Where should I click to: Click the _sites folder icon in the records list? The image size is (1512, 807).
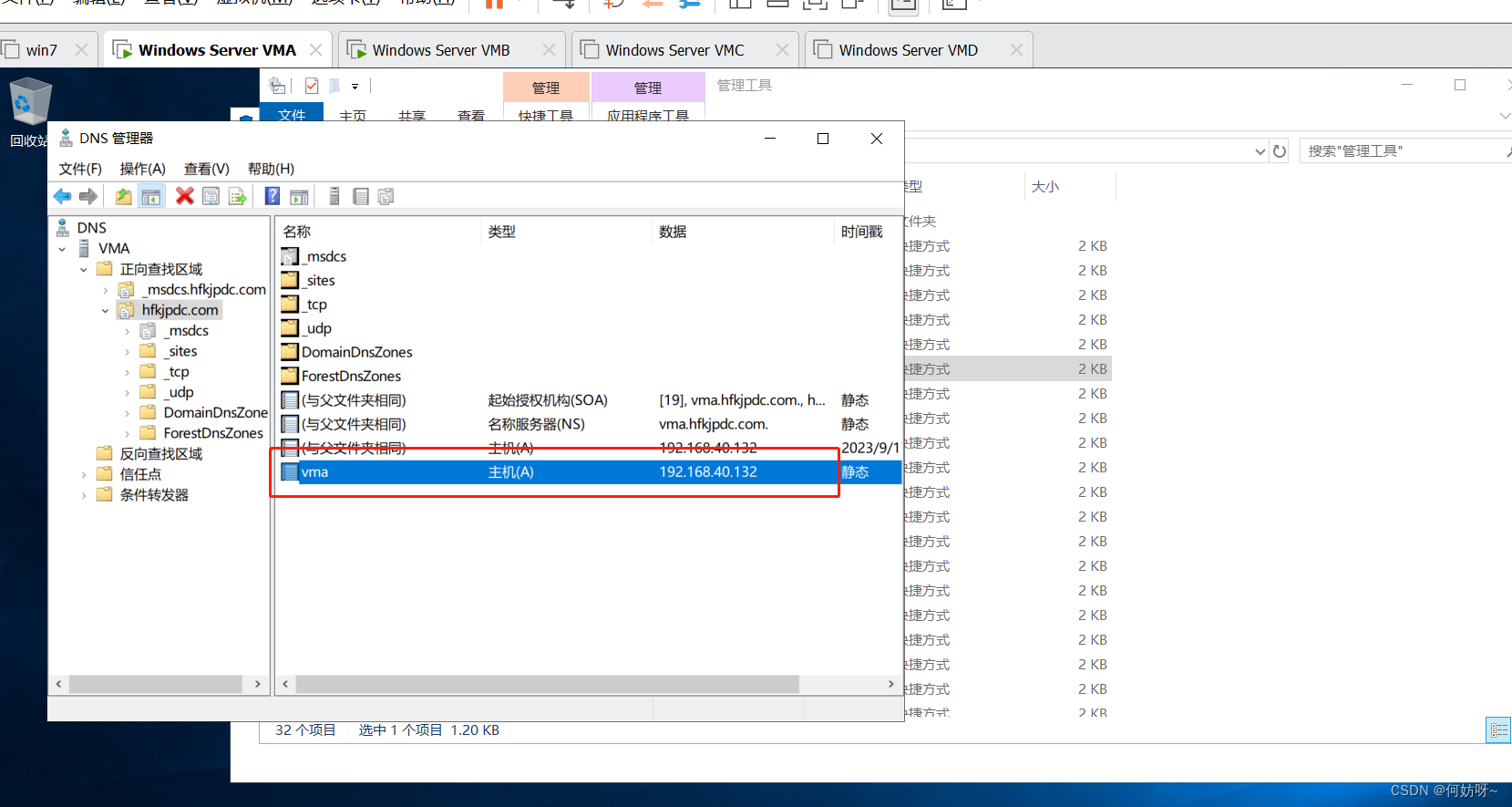[290, 280]
